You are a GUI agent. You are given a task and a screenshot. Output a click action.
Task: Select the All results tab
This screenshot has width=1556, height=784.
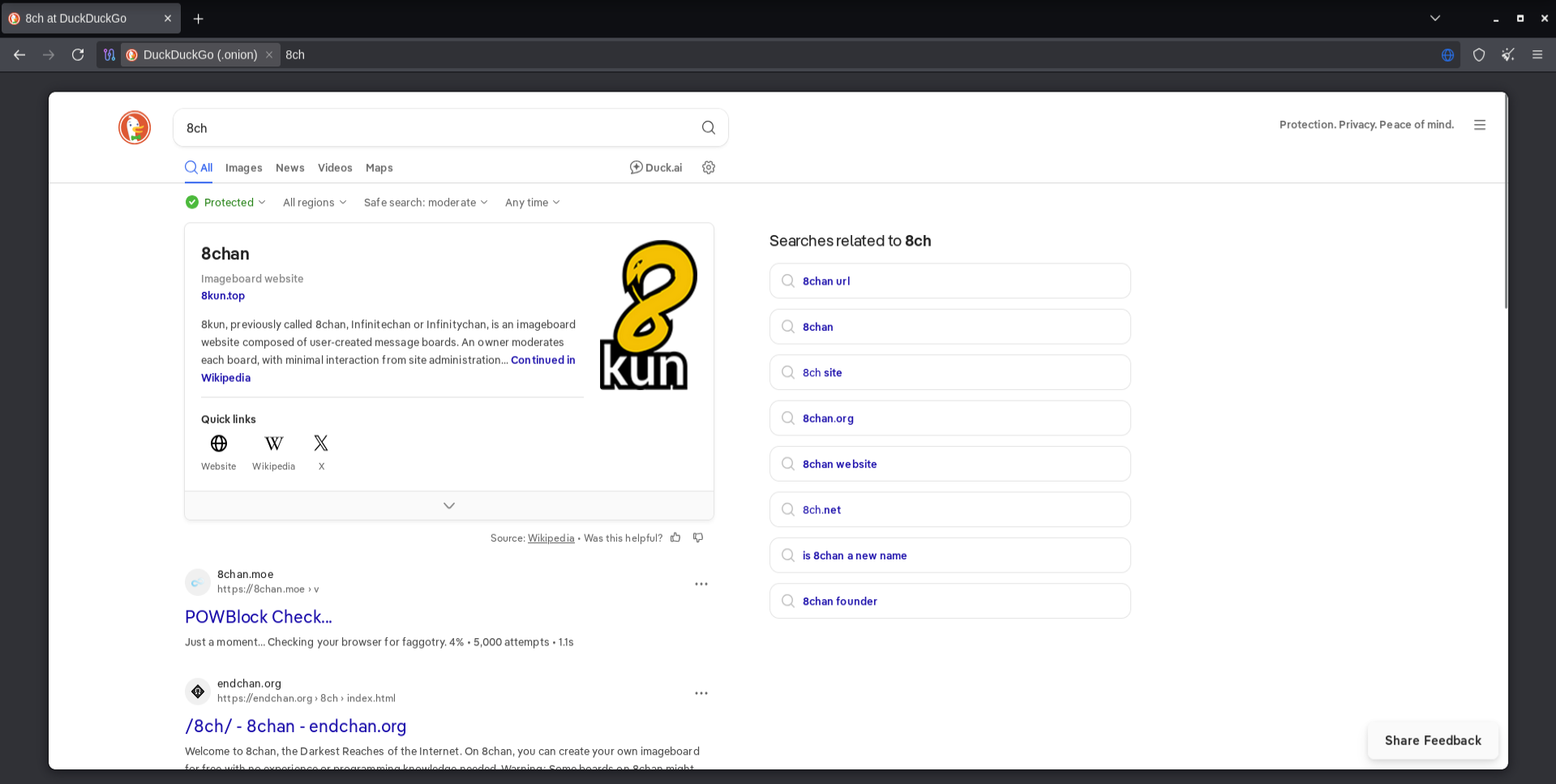(x=199, y=168)
